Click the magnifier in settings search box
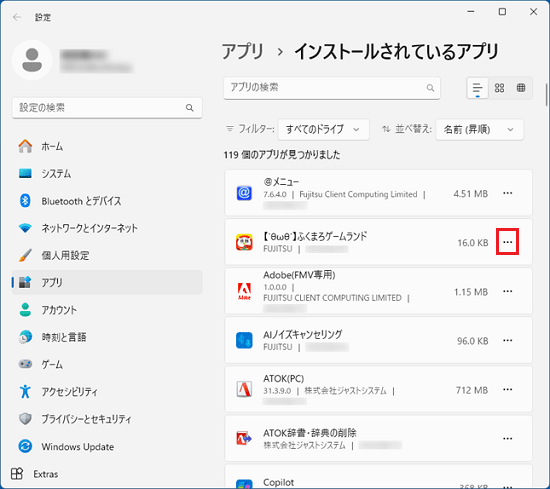This screenshot has height=489, width=550. 189,108
